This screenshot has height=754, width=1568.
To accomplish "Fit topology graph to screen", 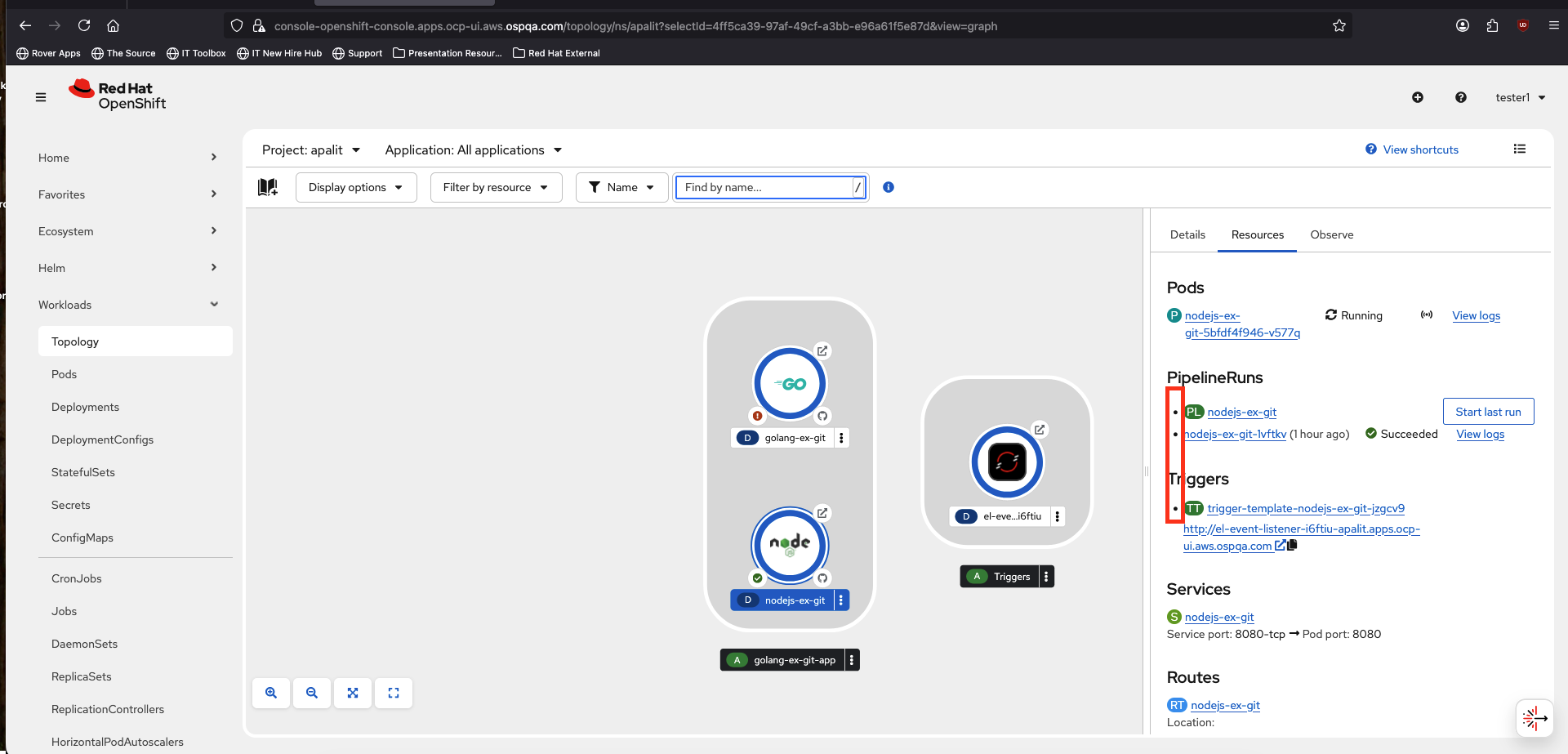I will [x=353, y=693].
